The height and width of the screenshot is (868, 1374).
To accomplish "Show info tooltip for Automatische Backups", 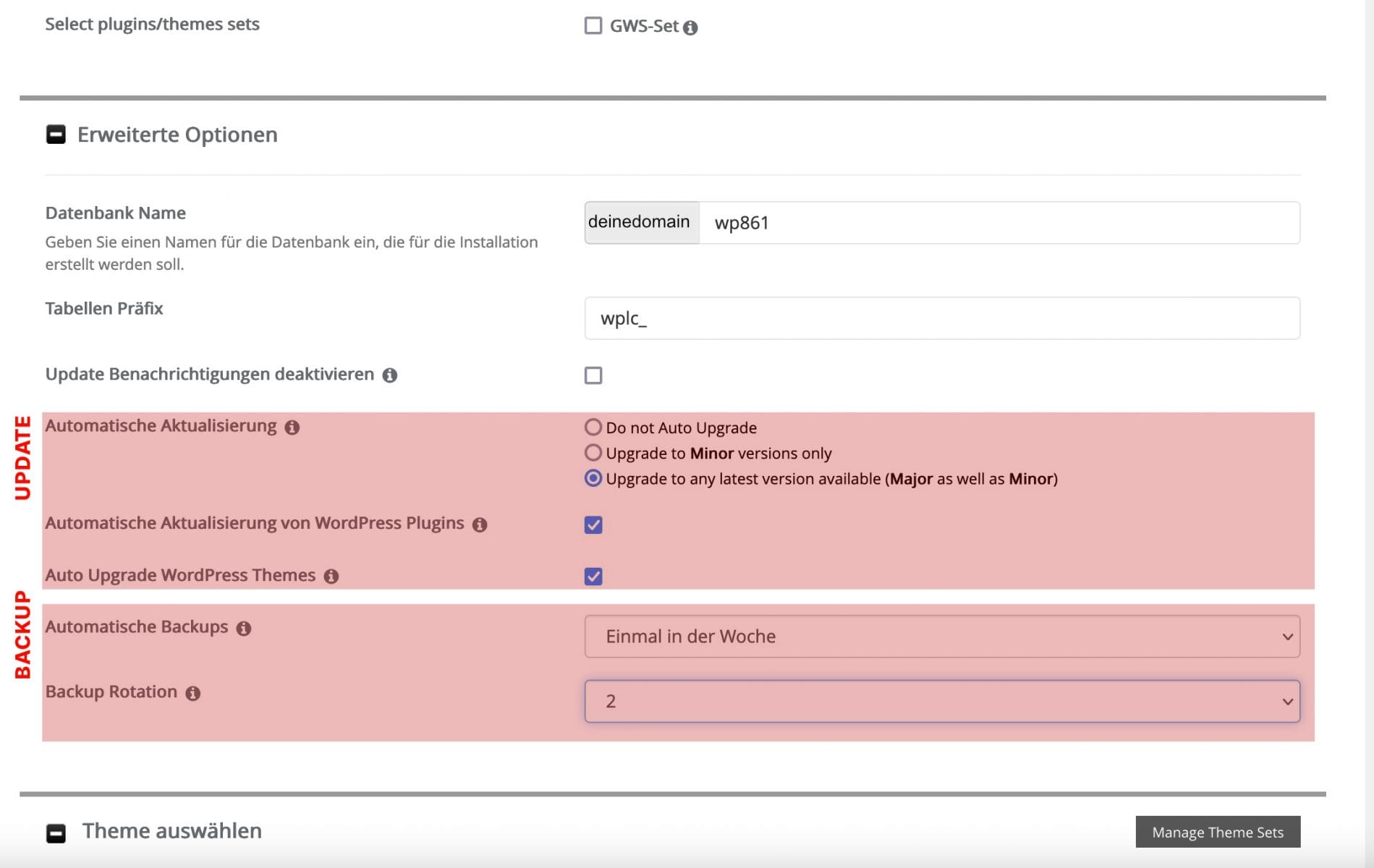I will 243,628.
